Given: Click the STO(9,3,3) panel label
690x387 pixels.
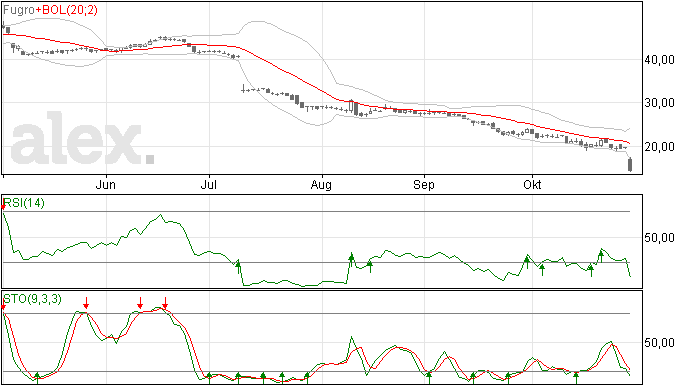Looking at the screenshot, I should click(33, 299).
